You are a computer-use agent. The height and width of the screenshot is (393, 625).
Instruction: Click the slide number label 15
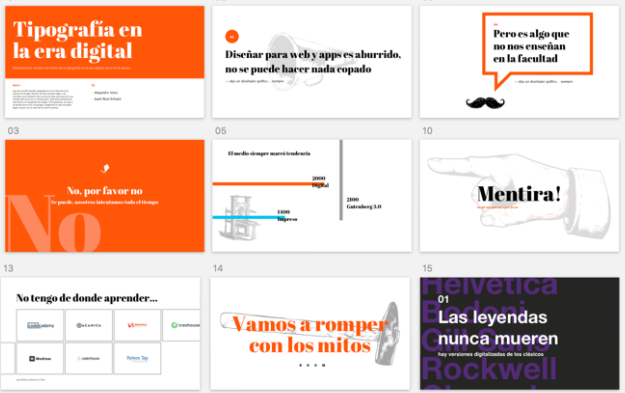(x=427, y=268)
